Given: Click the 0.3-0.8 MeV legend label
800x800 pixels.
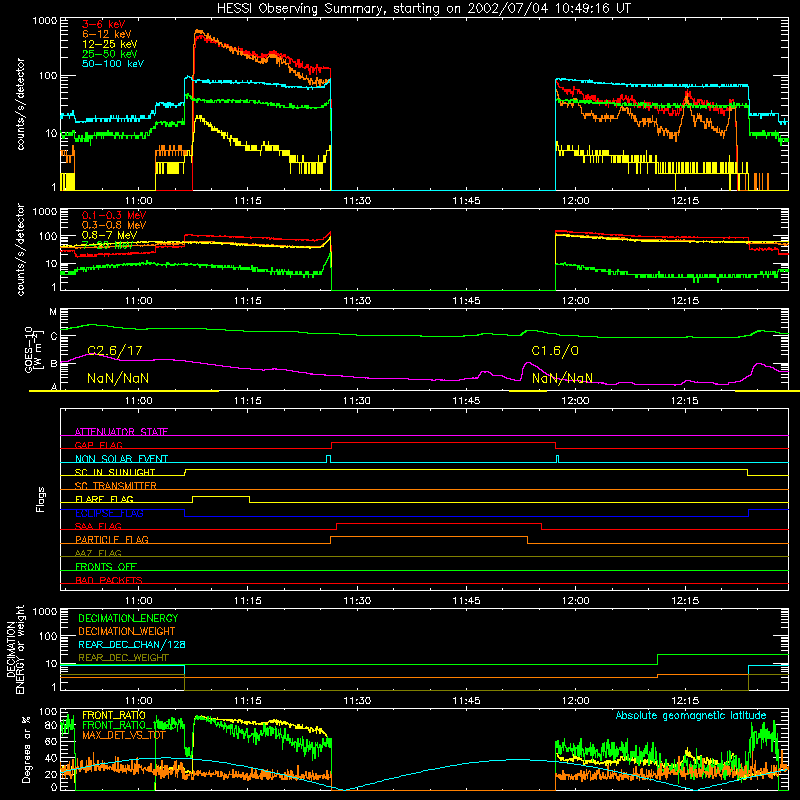Looking at the screenshot, I should (114, 225).
